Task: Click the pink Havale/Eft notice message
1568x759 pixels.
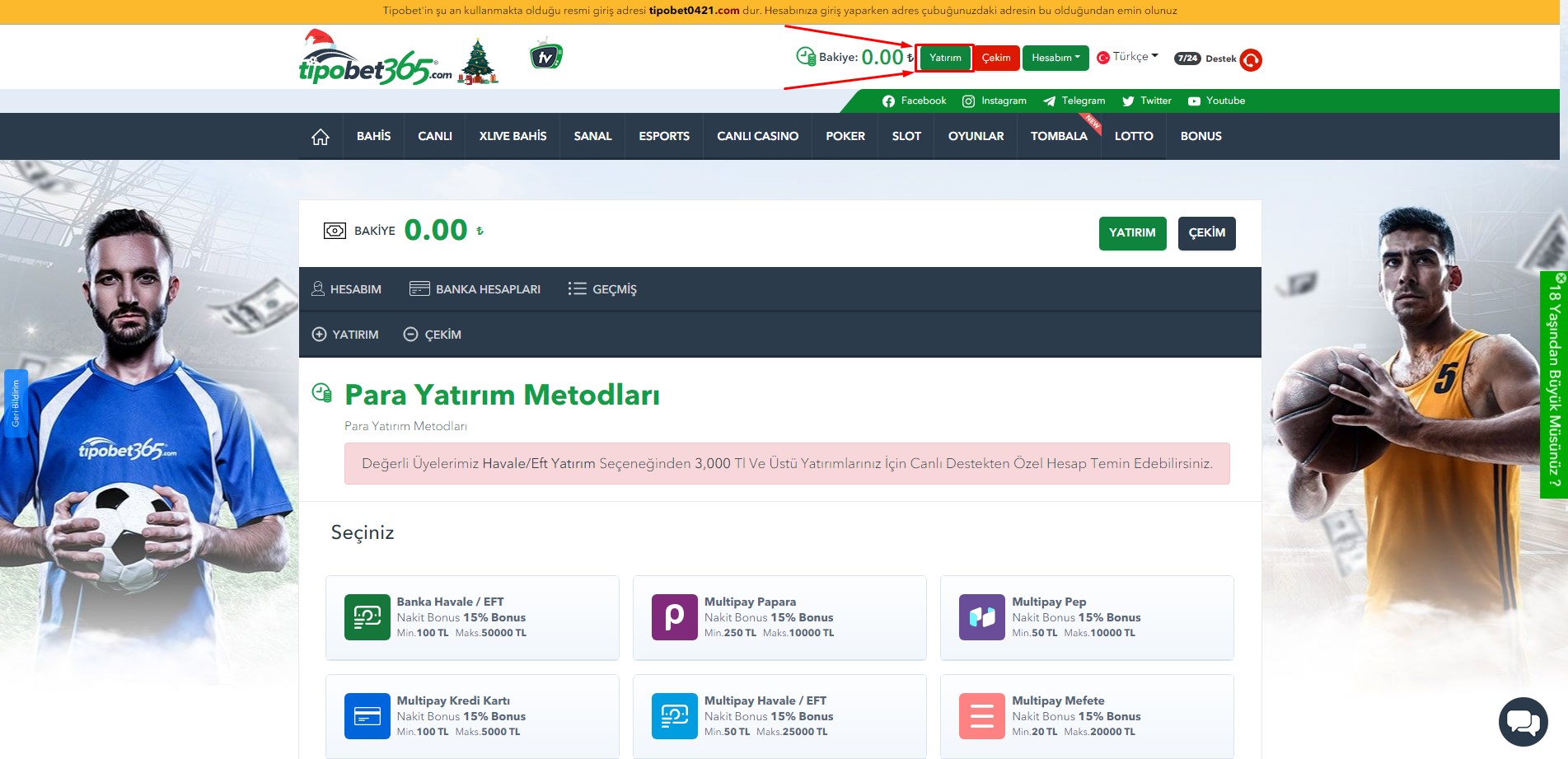Action: click(x=787, y=464)
